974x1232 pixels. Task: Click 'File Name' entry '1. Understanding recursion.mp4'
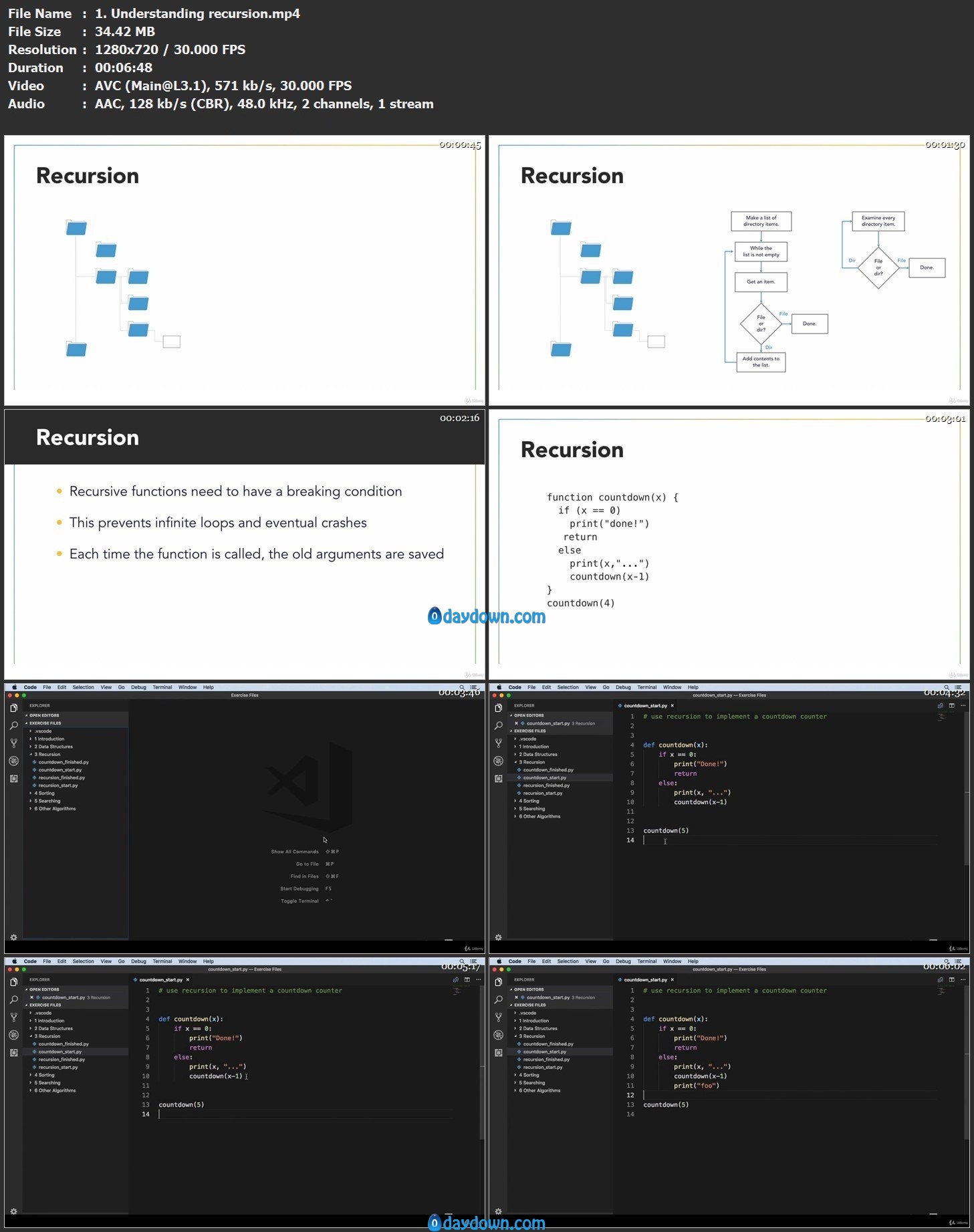coord(198,13)
